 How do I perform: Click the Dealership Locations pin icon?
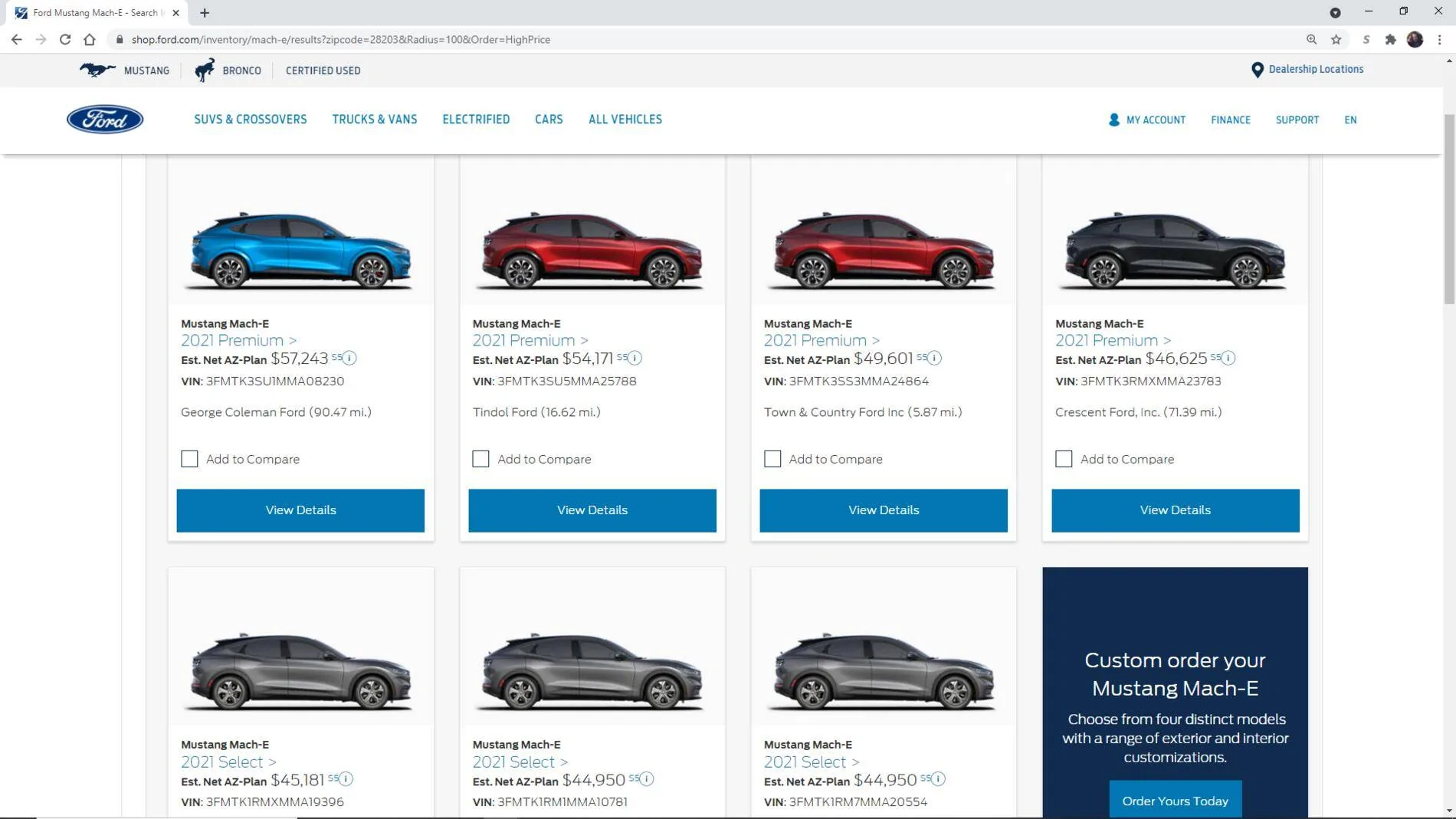click(1257, 70)
